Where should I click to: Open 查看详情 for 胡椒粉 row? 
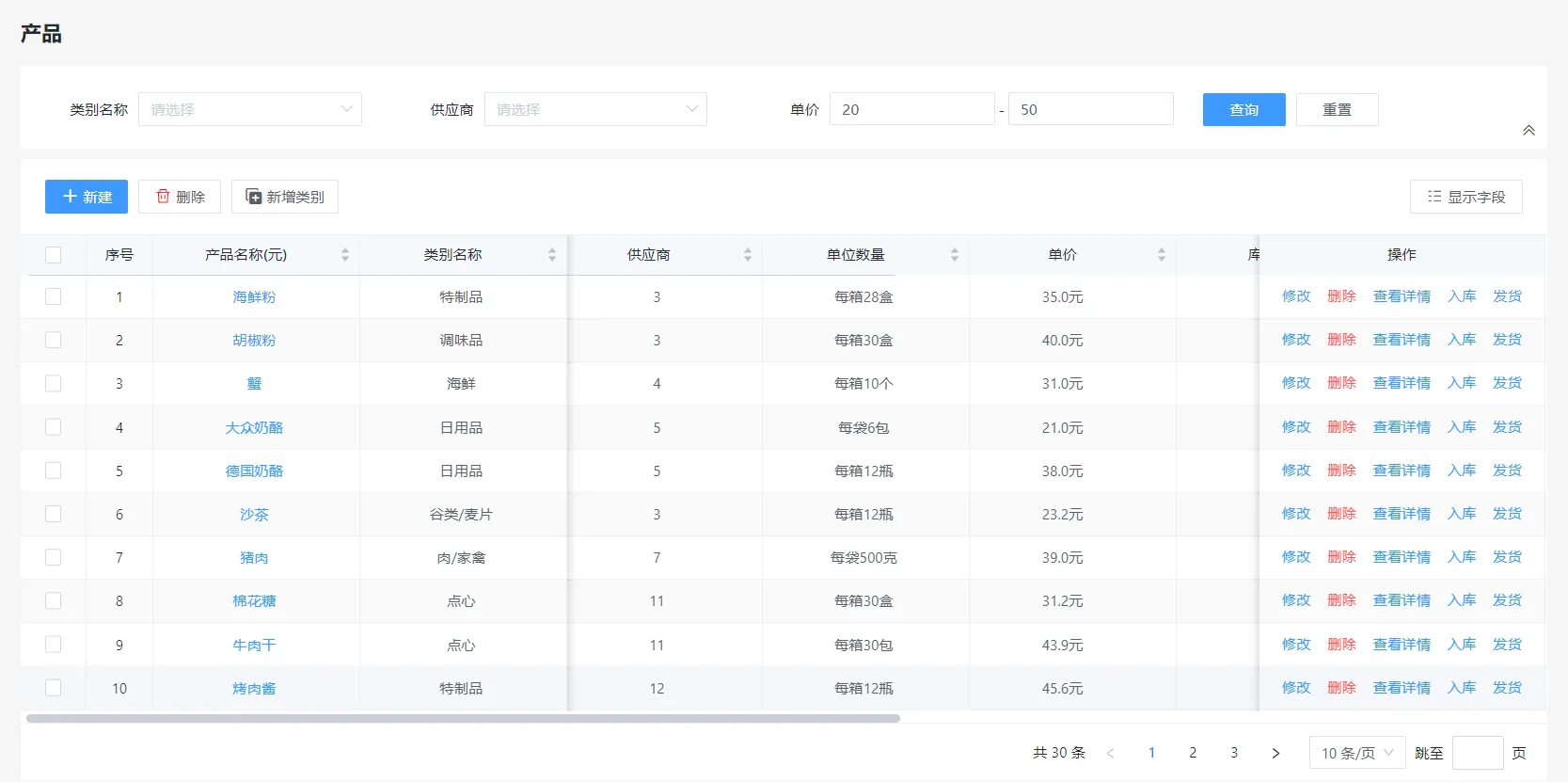pos(1402,340)
